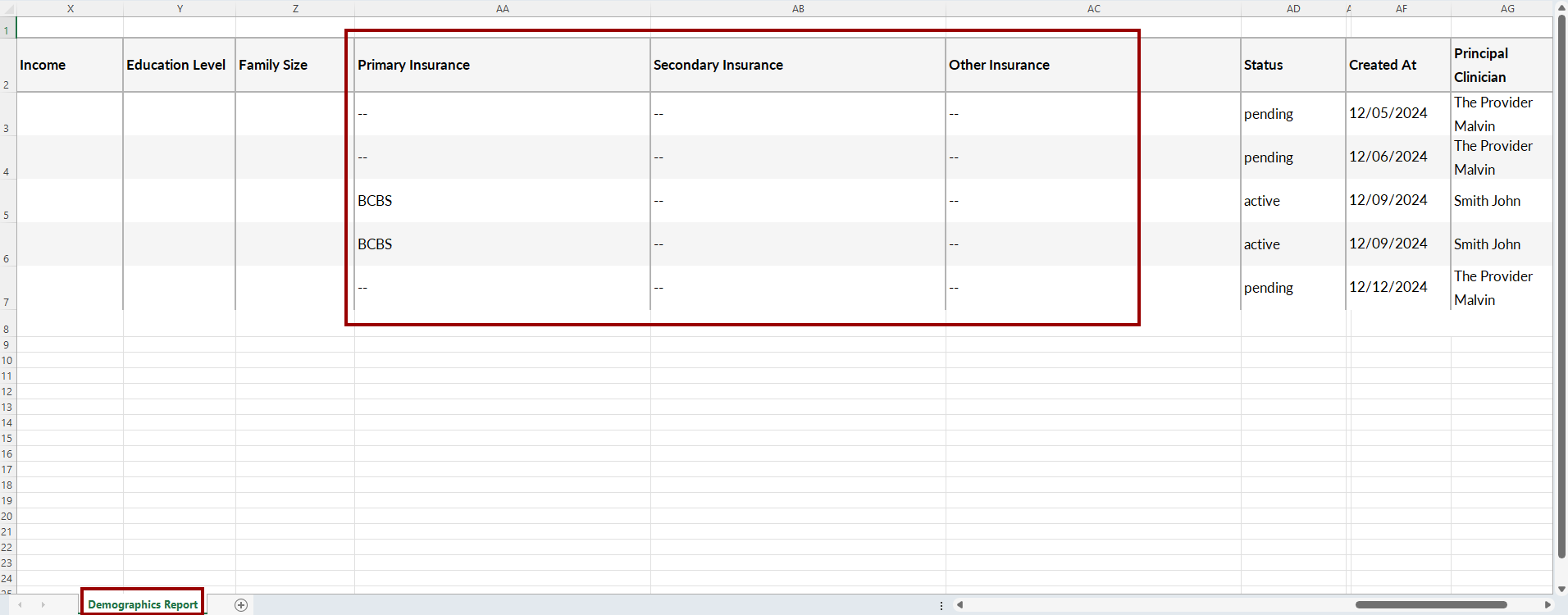The height and width of the screenshot is (615, 1568).
Task: Click the horizontal scrollbar right arrow
Action: [x=1547, y=605]
